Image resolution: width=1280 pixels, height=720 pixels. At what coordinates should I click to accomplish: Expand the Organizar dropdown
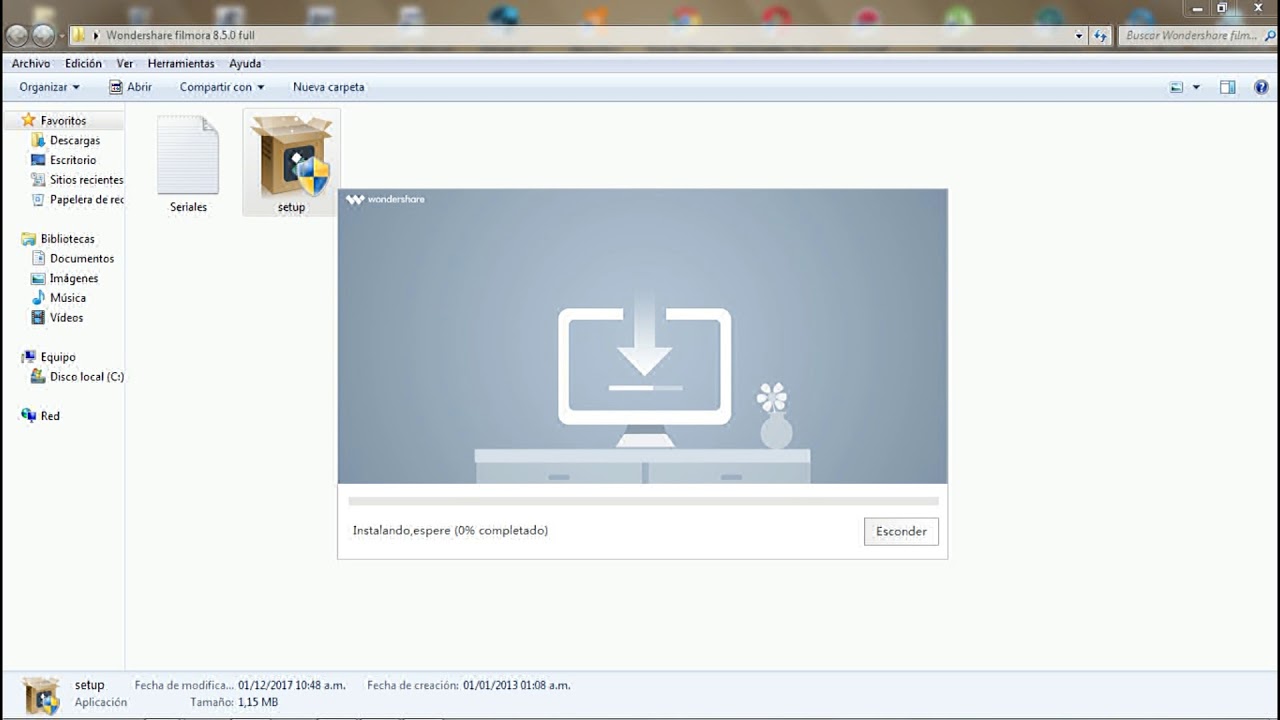(49, 87)
